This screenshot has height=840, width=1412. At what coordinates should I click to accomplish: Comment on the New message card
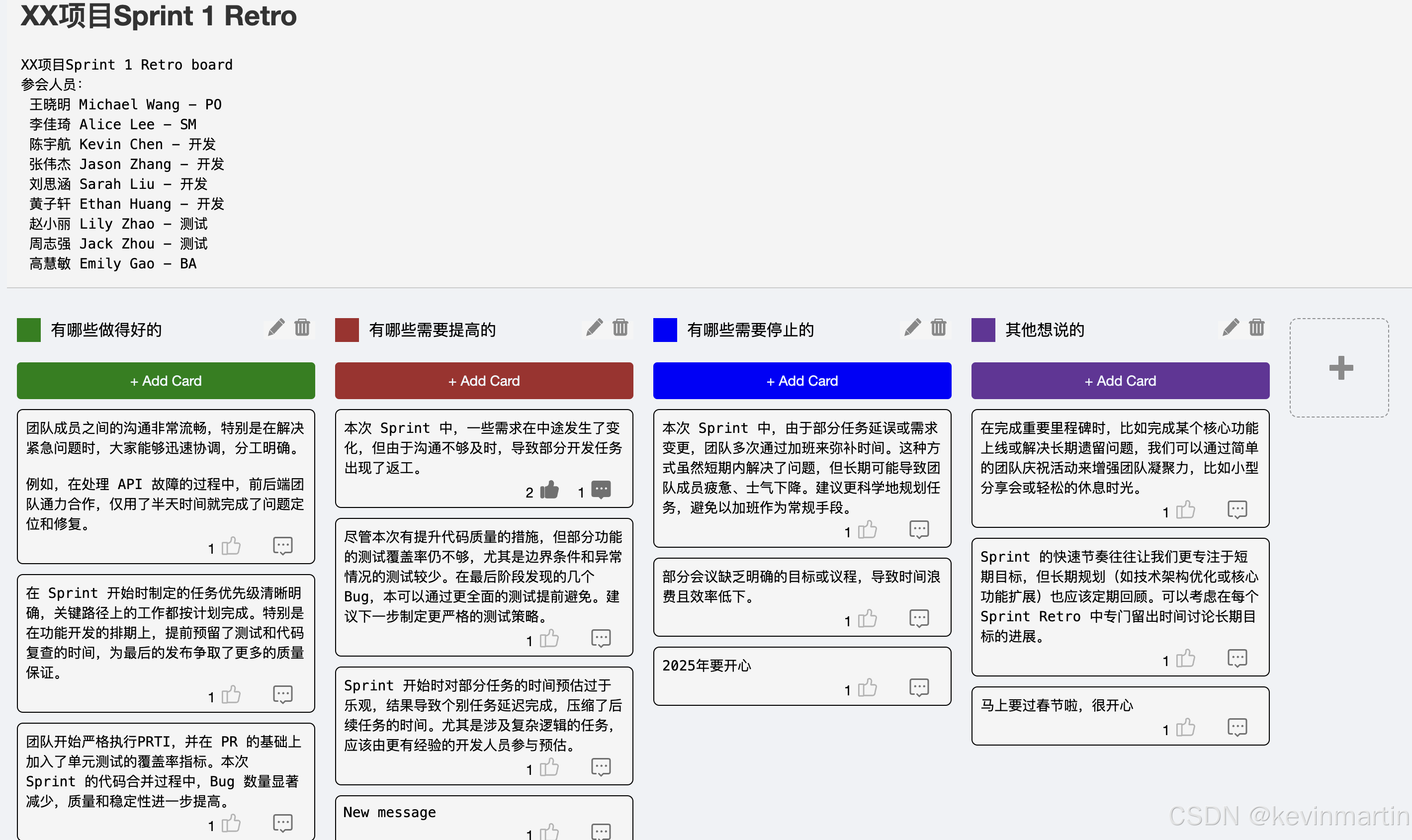[x=601, y=832]
